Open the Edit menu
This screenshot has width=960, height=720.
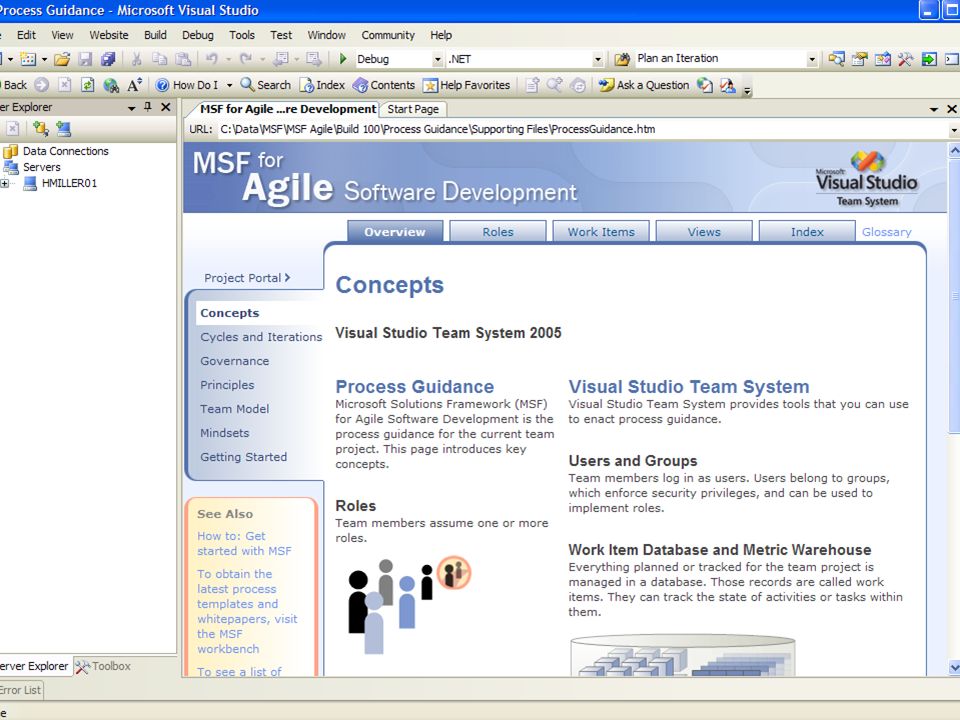pos(26,35)
